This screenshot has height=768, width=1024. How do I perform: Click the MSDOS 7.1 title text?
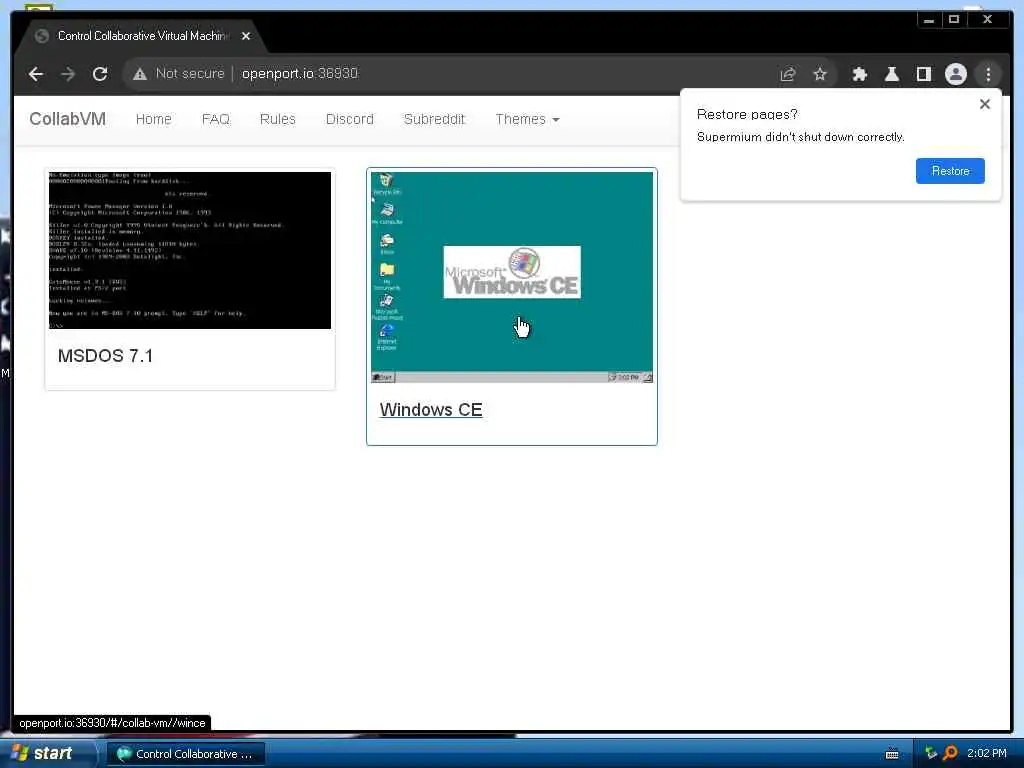(x=105, y=356)
